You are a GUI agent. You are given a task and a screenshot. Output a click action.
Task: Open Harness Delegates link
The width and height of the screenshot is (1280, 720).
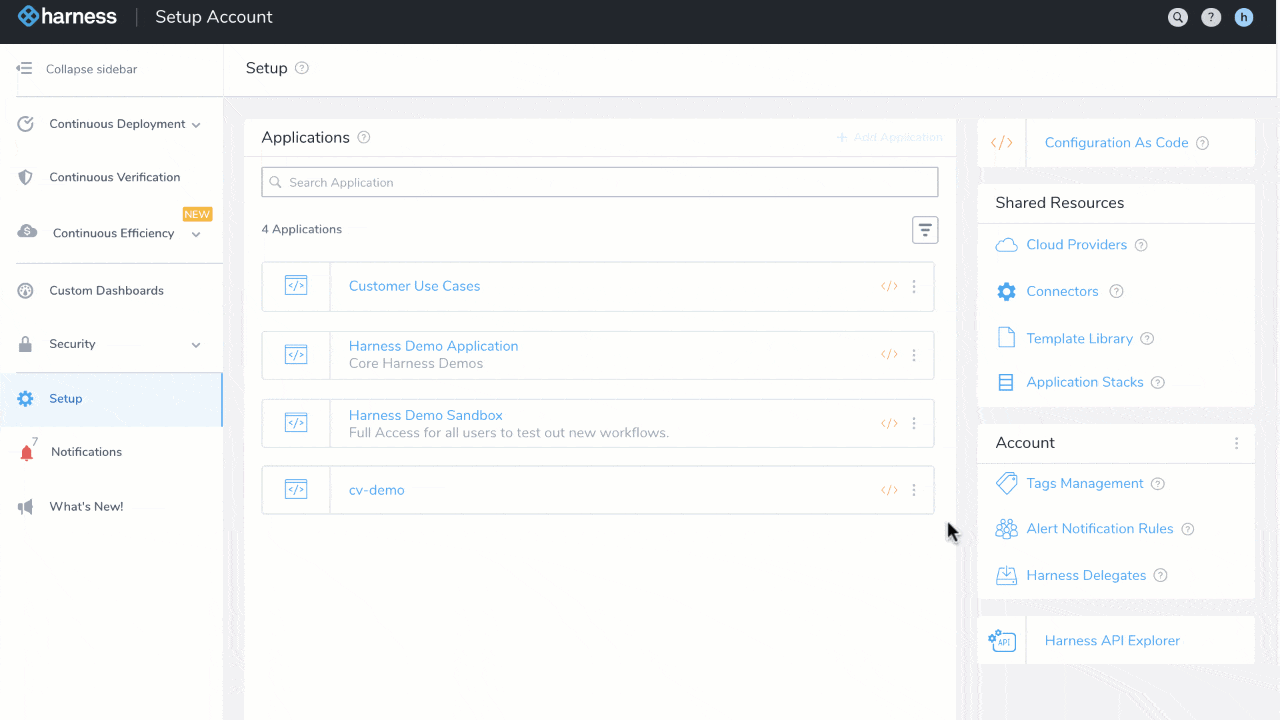click(1086, 576)
